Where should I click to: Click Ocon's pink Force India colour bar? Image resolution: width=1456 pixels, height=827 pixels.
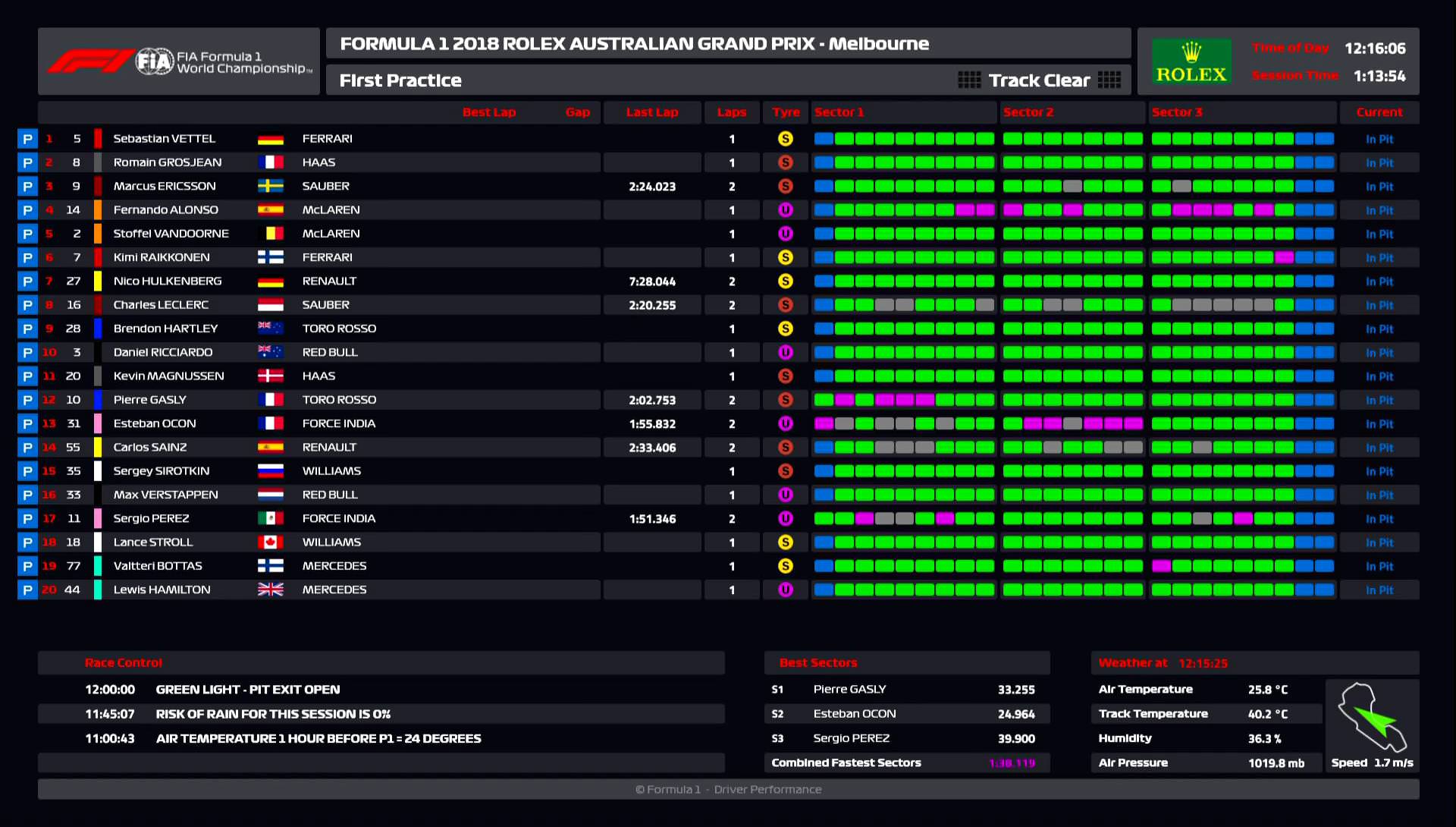[98, 423]
